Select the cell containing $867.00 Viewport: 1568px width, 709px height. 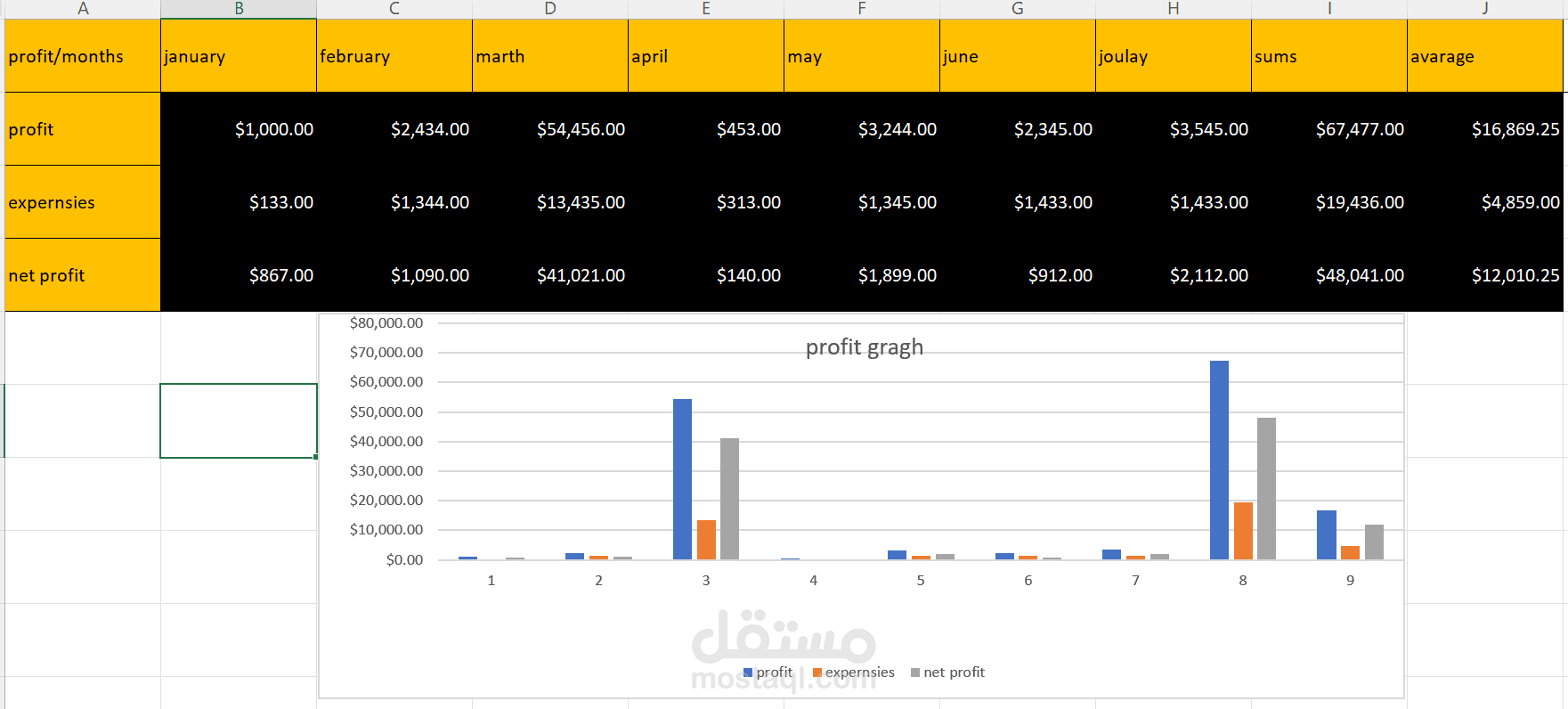[x=239, y=275]
